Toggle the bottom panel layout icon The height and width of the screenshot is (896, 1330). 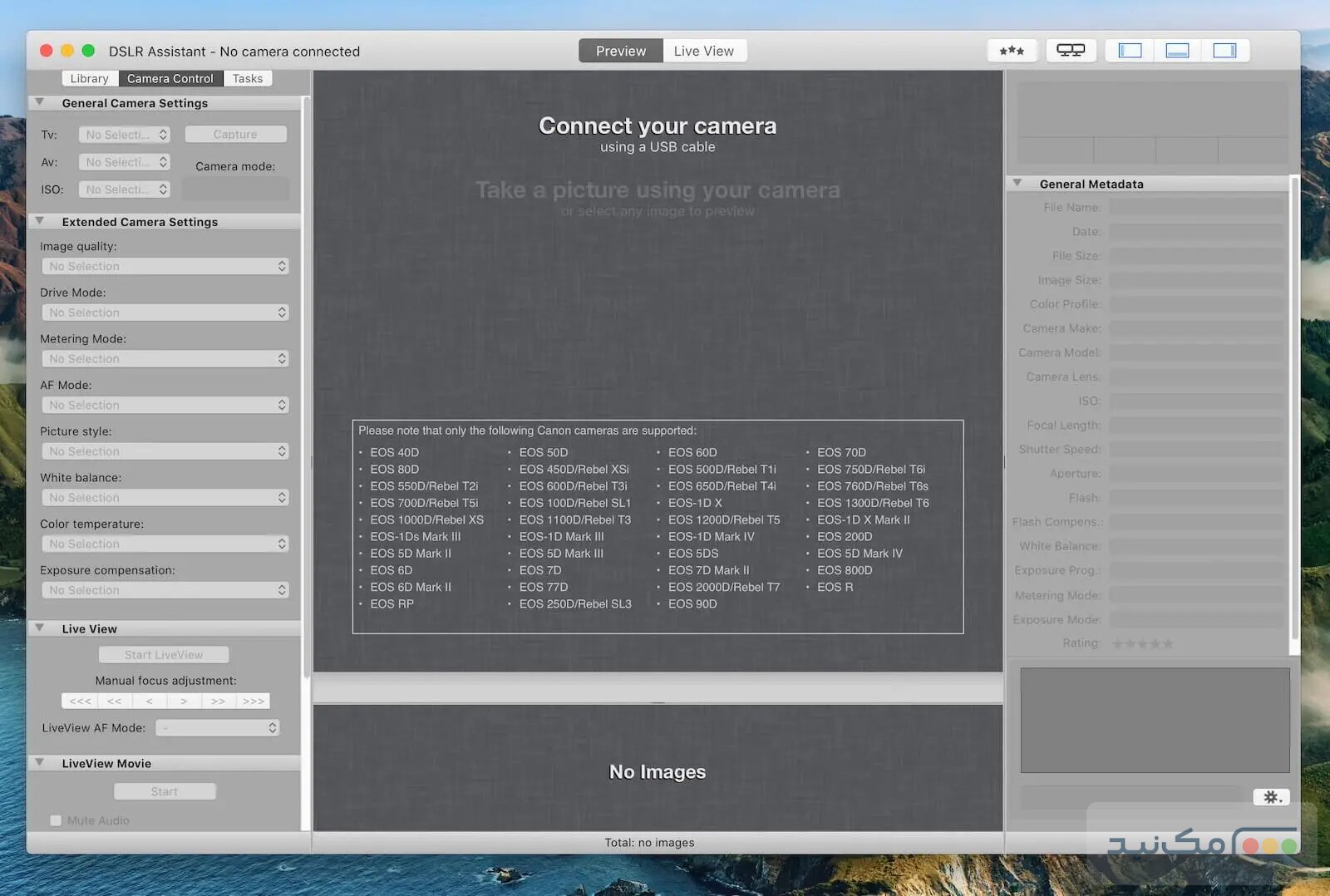pyautogui.click(x=1176, y=51)
